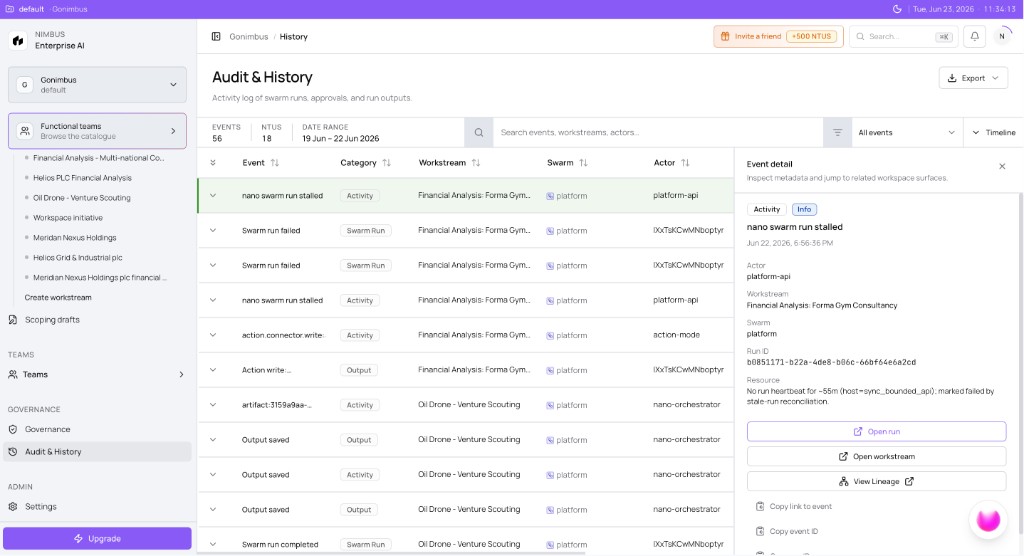The width and height of the screenshot is (1024, 556).
Task: Close the Event detail panel
Action: tap(1002, 167)
